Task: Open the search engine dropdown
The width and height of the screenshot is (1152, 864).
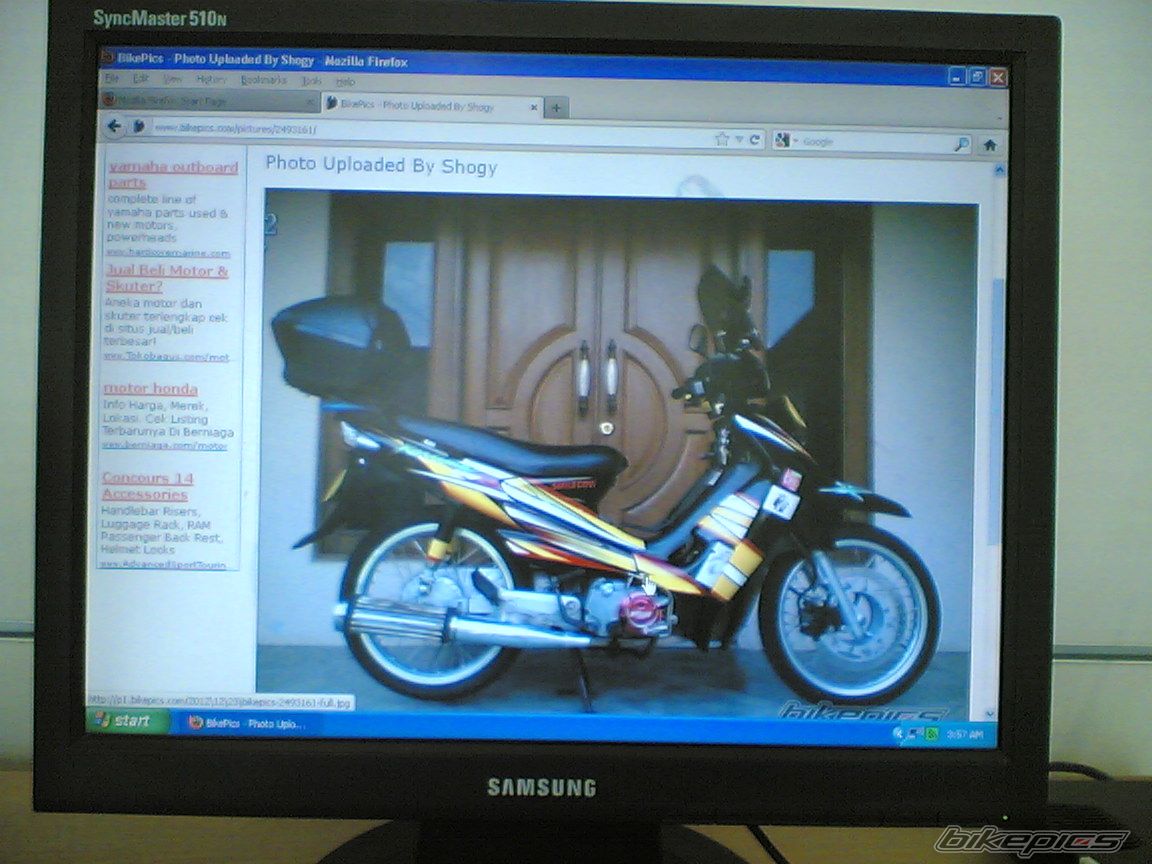Action: click(785, 141)
